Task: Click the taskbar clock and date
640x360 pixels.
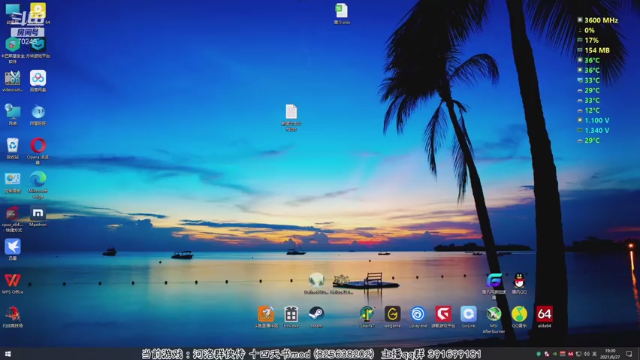Action: (610, 354)
